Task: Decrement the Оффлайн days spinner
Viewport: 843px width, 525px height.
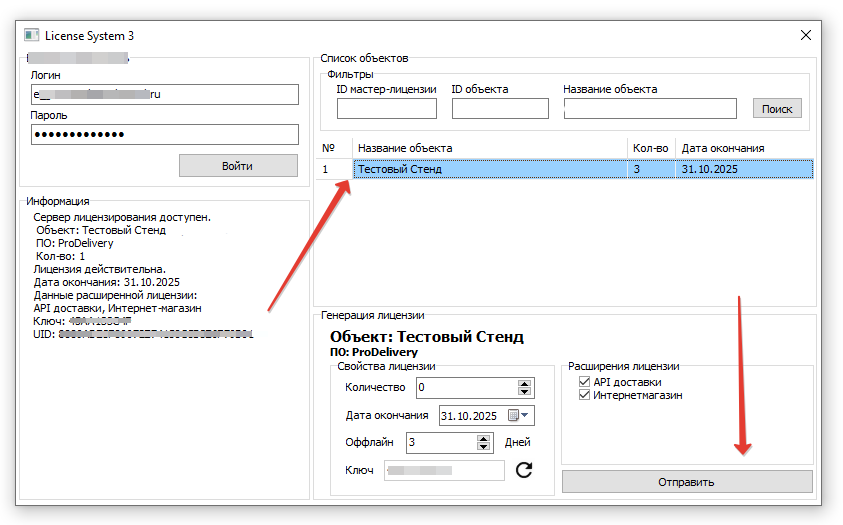Action: click(484, 446)
